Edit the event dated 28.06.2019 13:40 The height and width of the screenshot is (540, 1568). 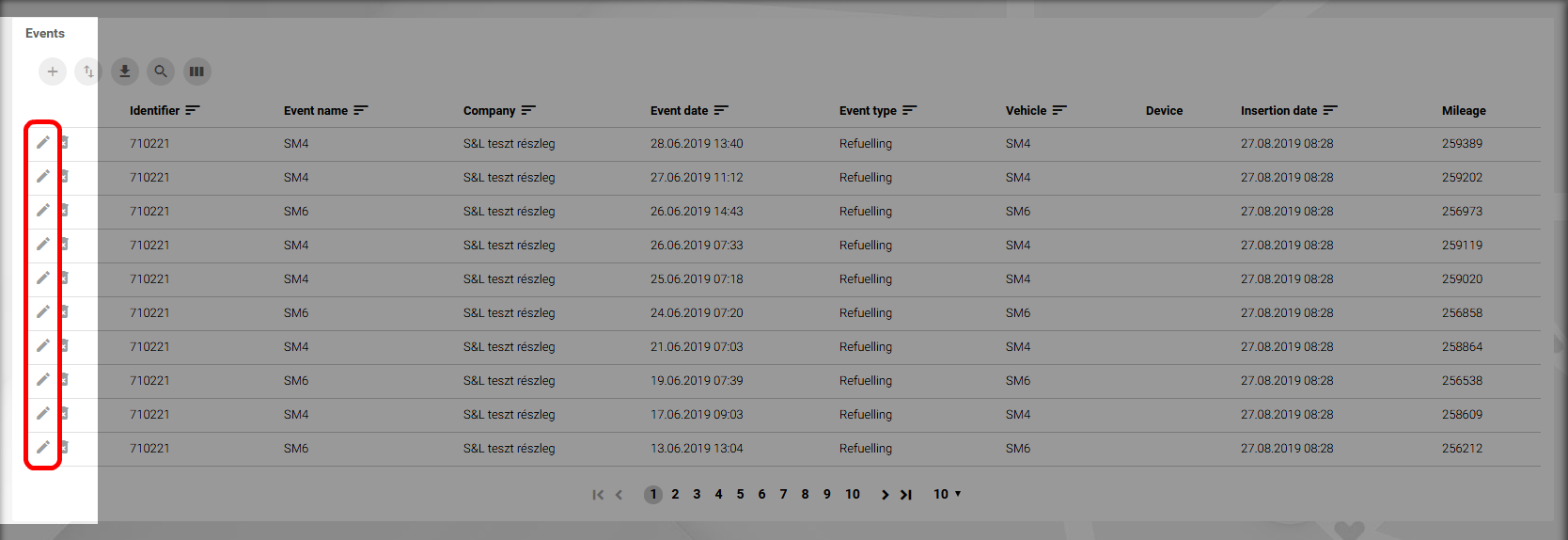click(43, 143)
